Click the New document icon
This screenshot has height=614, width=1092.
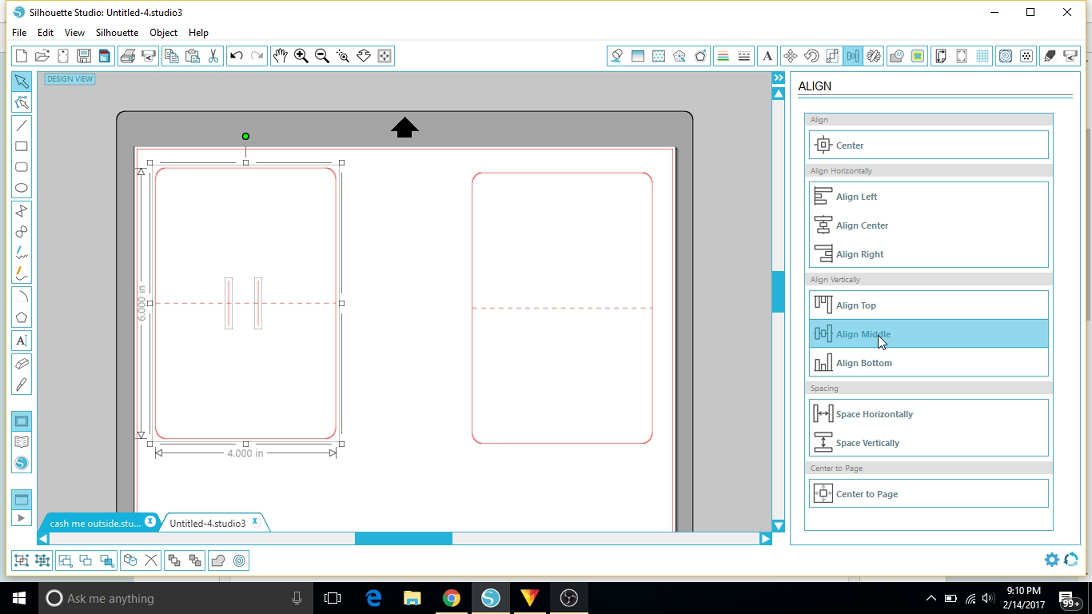click(x=21, y=56)
